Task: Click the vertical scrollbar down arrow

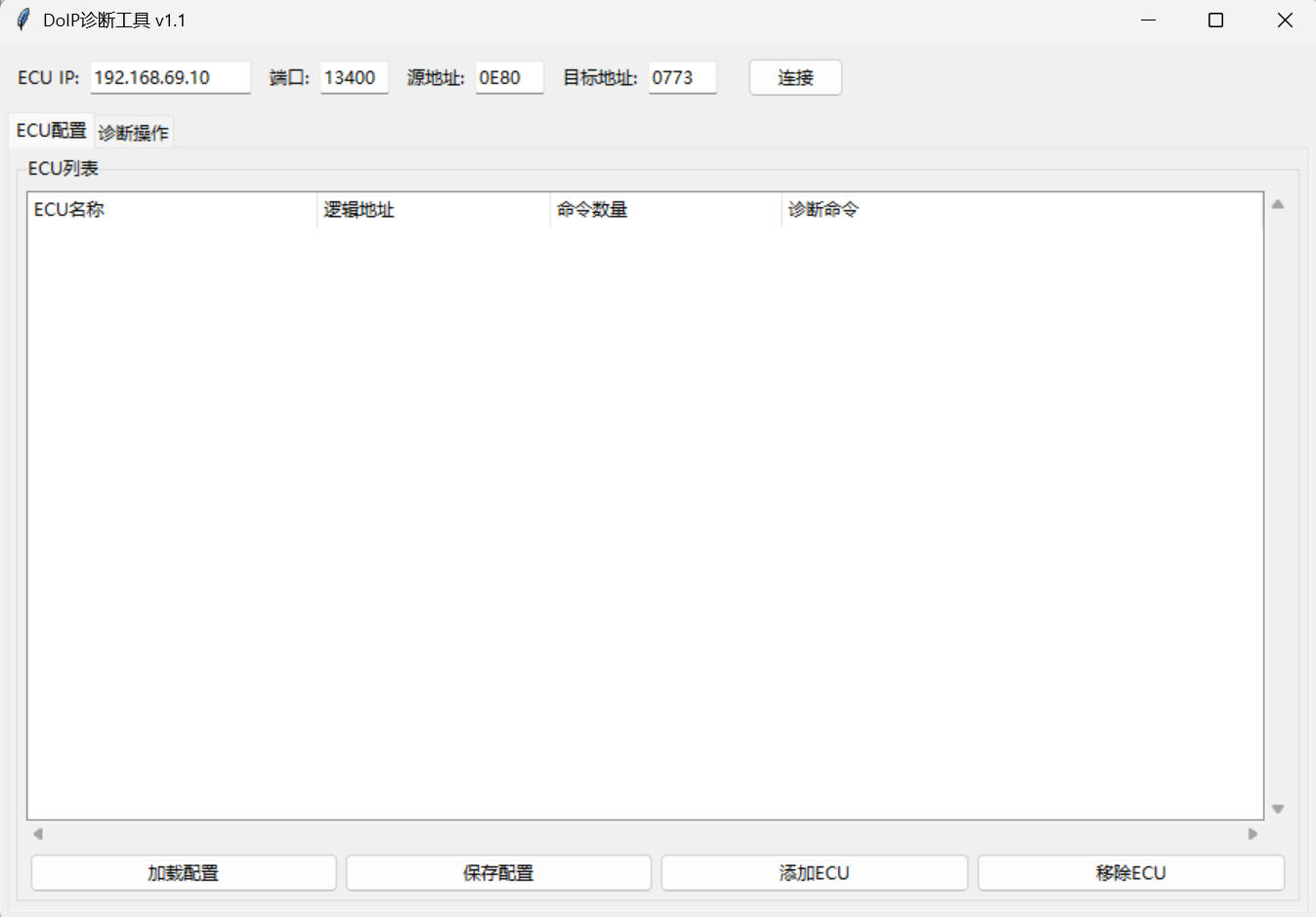Action: tap(1278, 809)
